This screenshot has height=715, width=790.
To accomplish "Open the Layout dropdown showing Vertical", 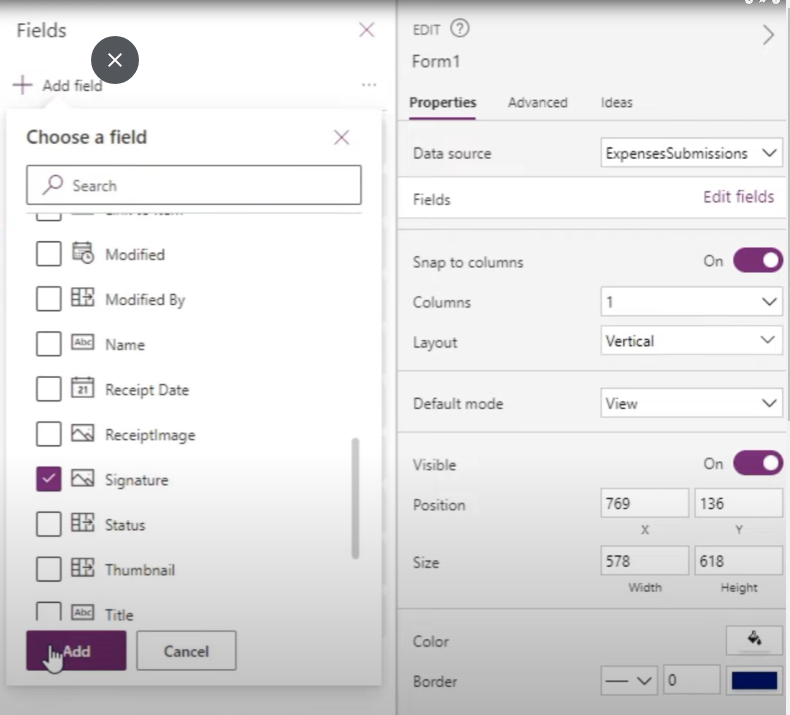I will tap(691, 341).
